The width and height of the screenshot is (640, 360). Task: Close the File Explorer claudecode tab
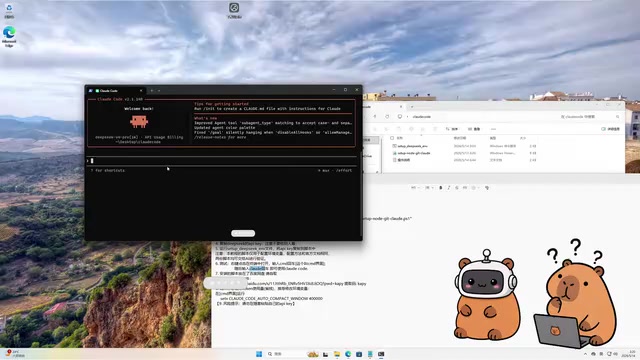[401, 107]
